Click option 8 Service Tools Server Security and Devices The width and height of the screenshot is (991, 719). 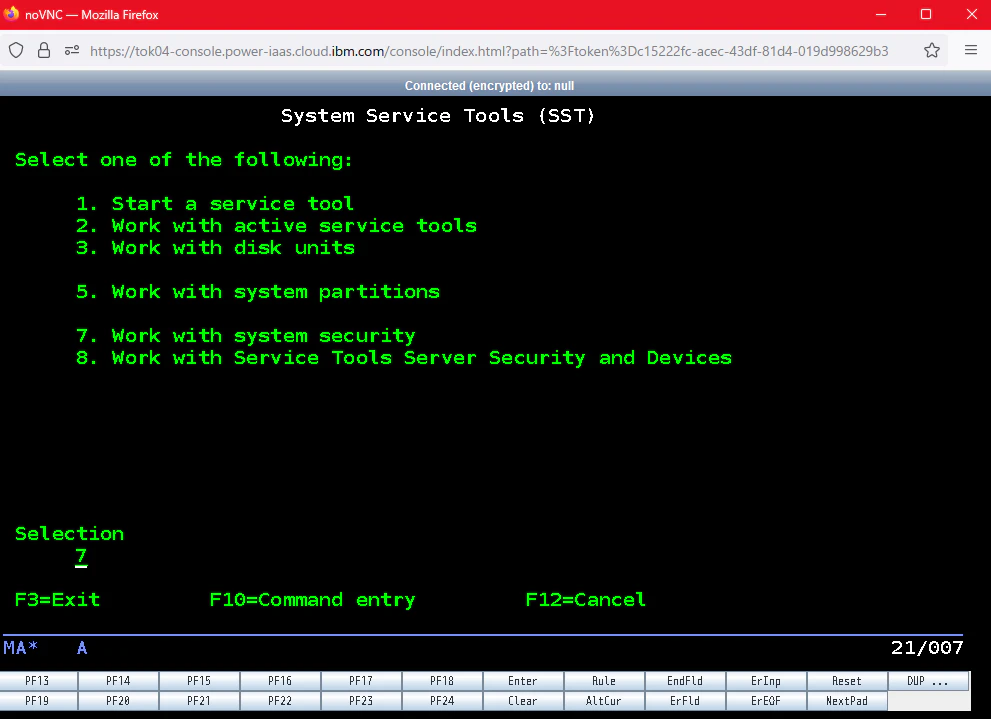(x=404, y=358)
